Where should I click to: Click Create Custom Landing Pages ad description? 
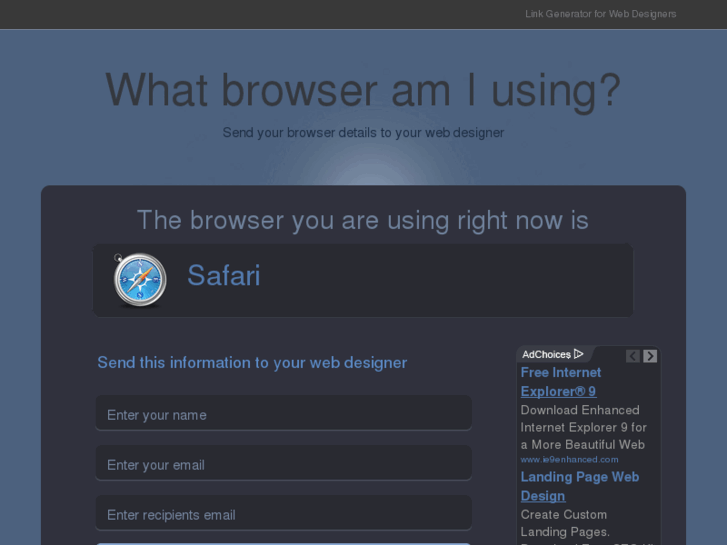coord(565,523)
